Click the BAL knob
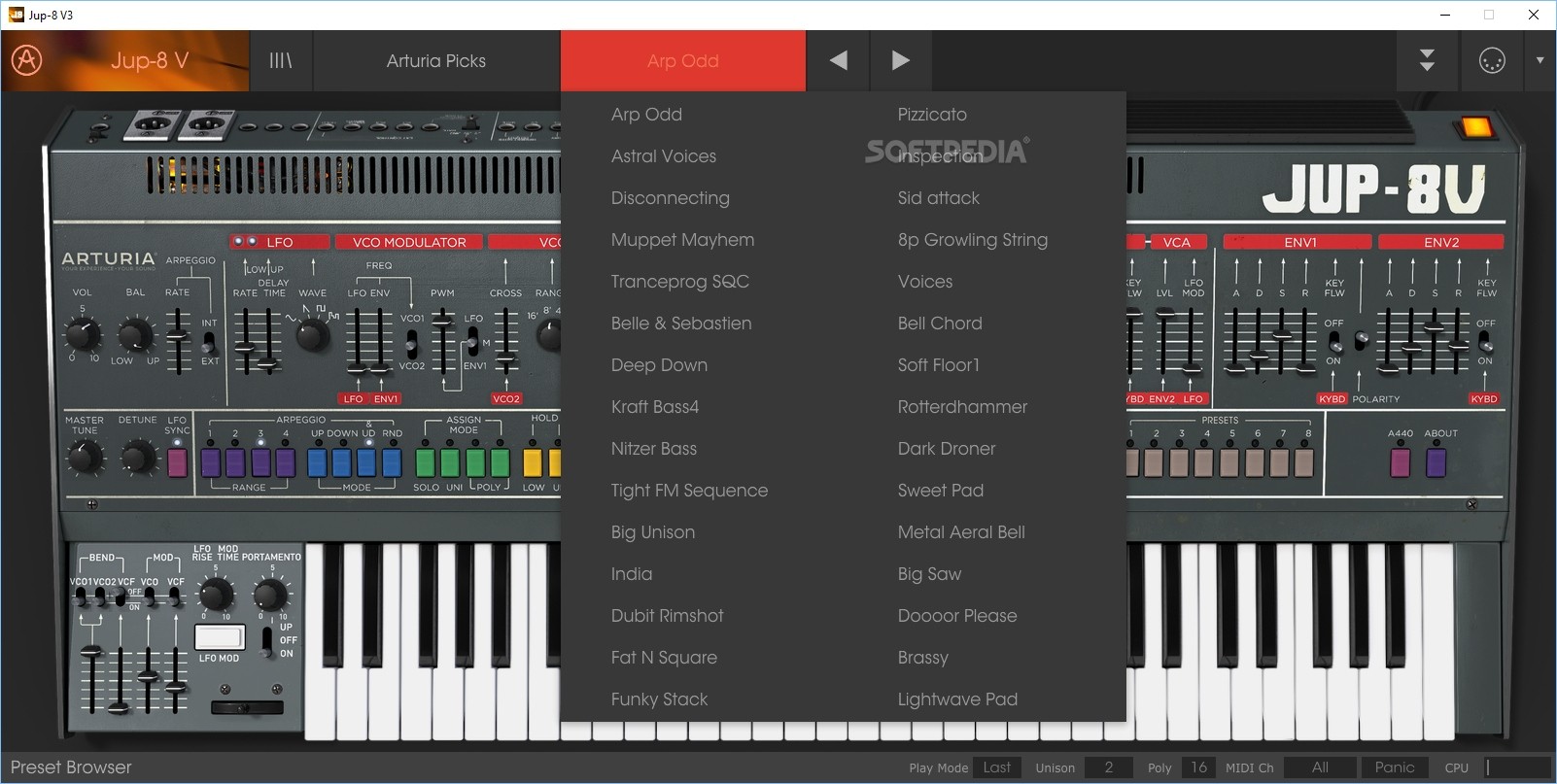Viewport: 1557px width, 784px height. [135, 335]
